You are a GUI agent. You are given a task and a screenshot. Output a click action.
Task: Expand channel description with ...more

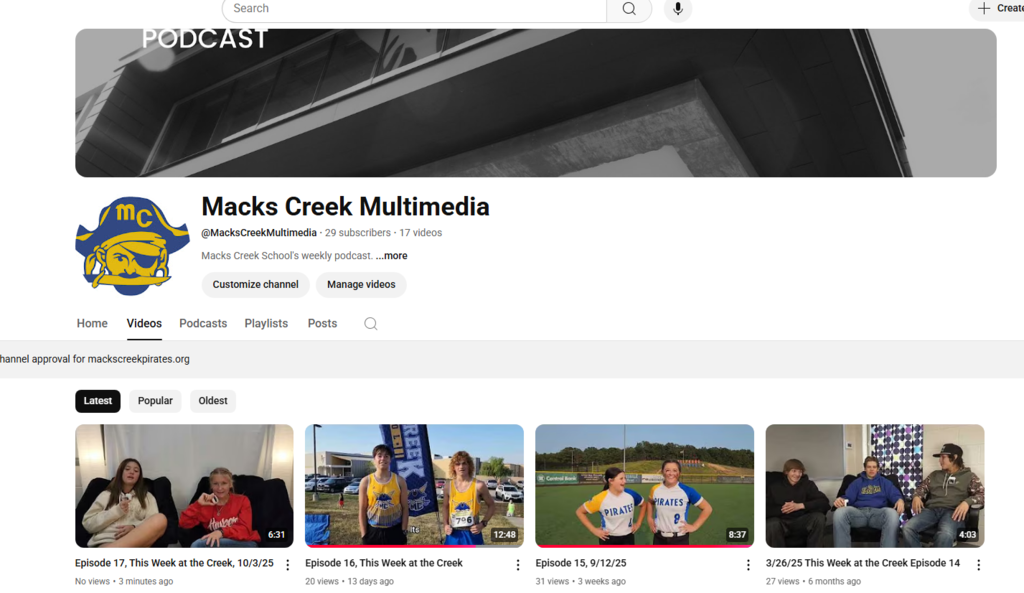(x=392, y=256)
